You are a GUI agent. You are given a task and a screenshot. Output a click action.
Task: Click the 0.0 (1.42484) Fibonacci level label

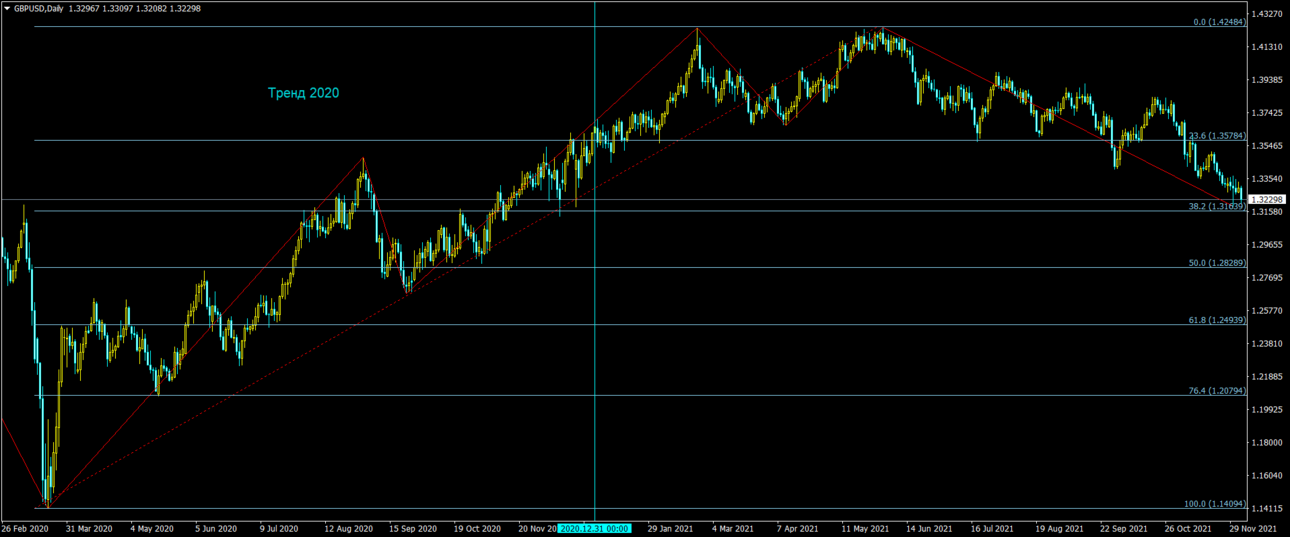coord(1219,21)
